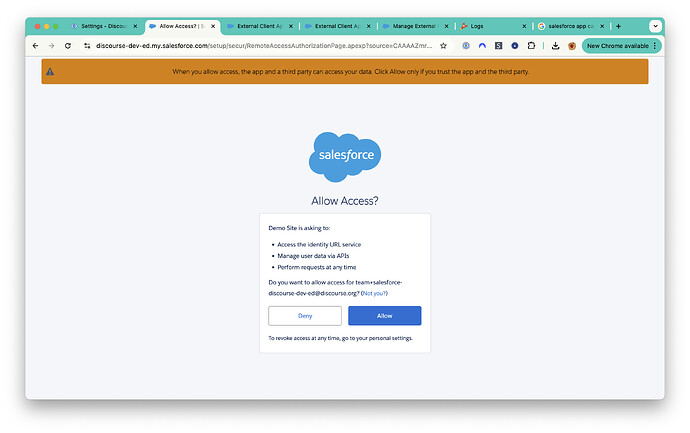Click the Deny button
Viewport: 690px width, 433px height.
click(305, 316)
